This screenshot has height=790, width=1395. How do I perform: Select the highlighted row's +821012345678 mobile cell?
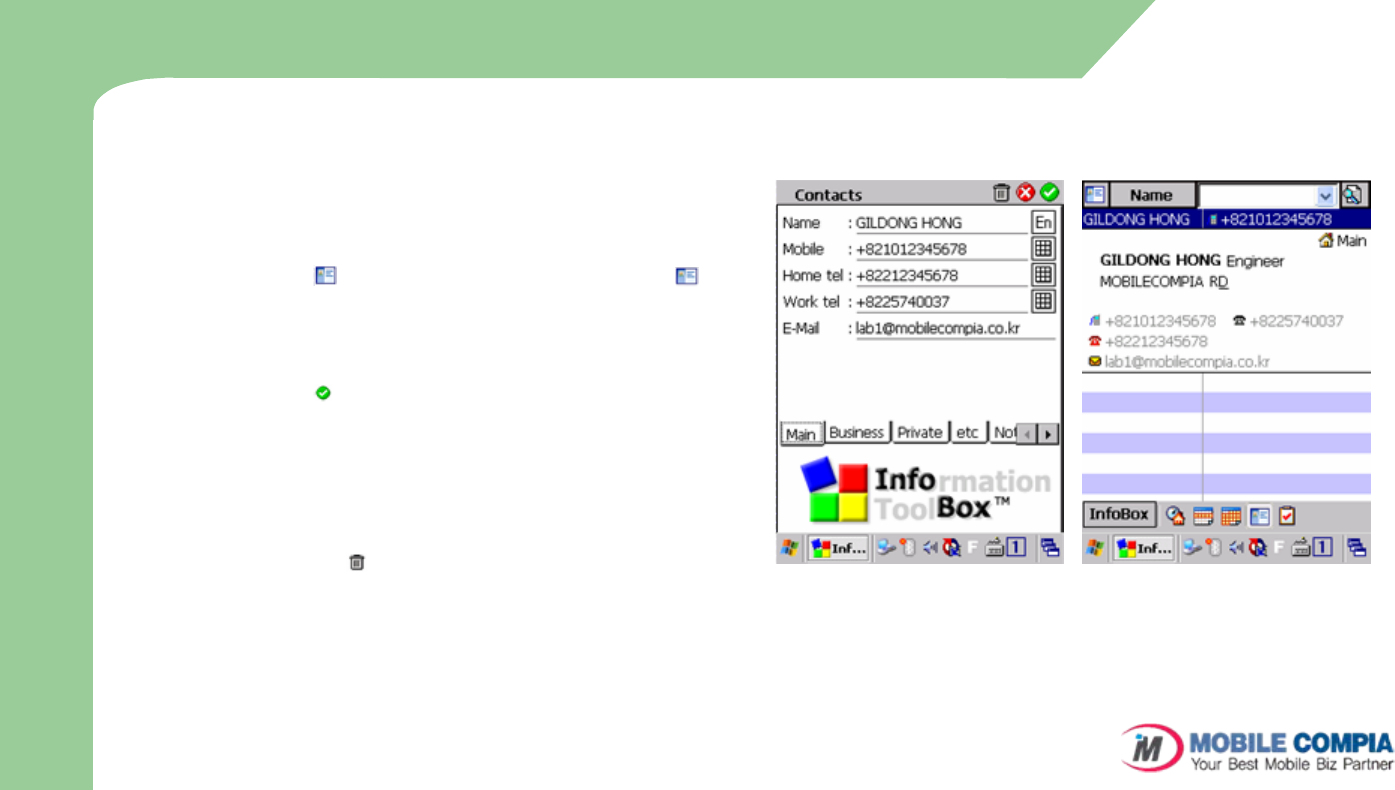[1287, 219]
